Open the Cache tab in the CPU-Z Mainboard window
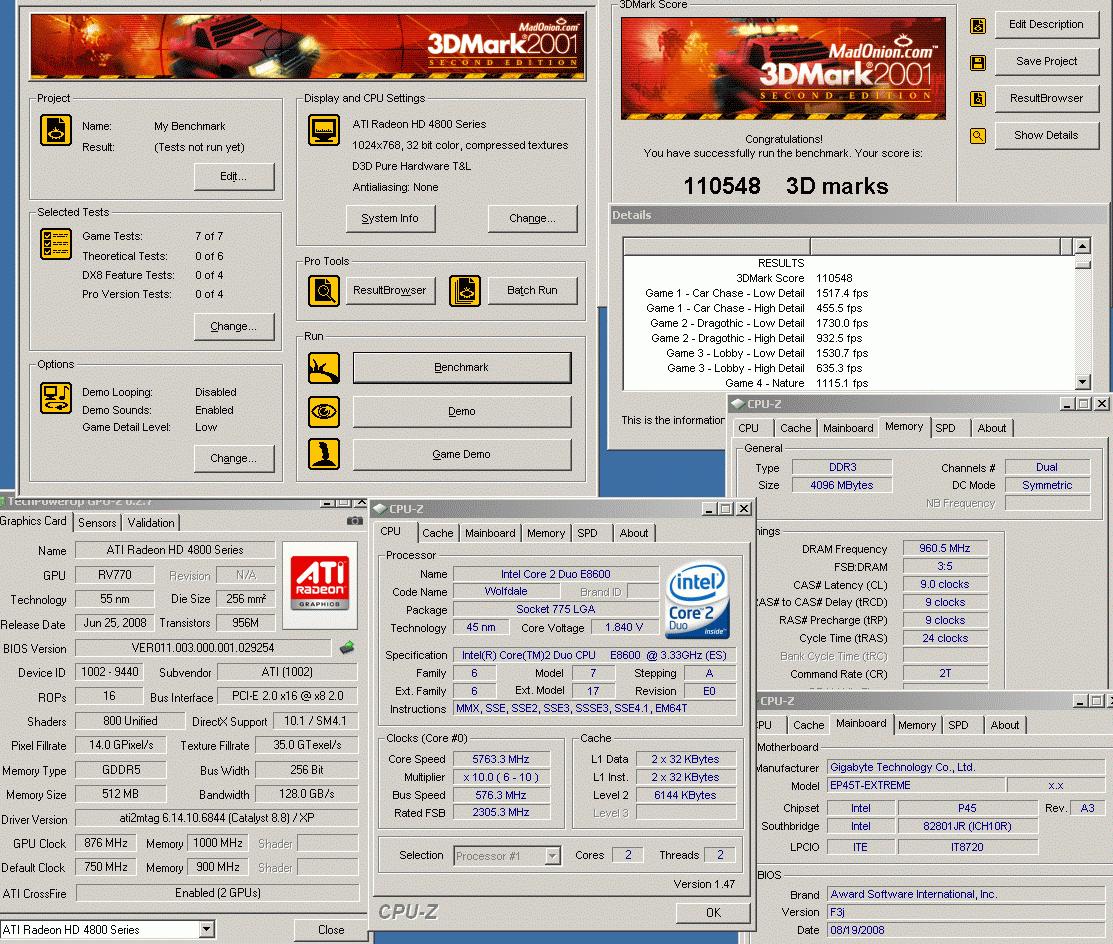 point(808,725)
